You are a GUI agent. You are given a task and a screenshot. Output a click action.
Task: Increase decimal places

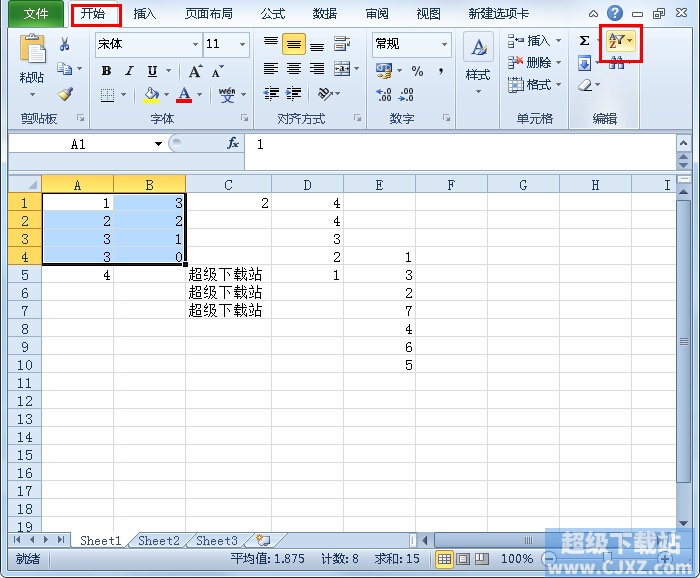[383, 94]
